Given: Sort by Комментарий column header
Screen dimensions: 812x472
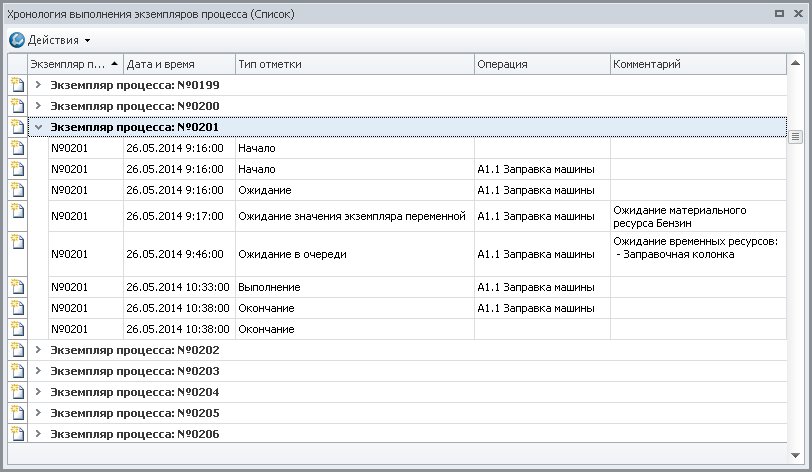Looking at the screenshot, I should [698, 64].
